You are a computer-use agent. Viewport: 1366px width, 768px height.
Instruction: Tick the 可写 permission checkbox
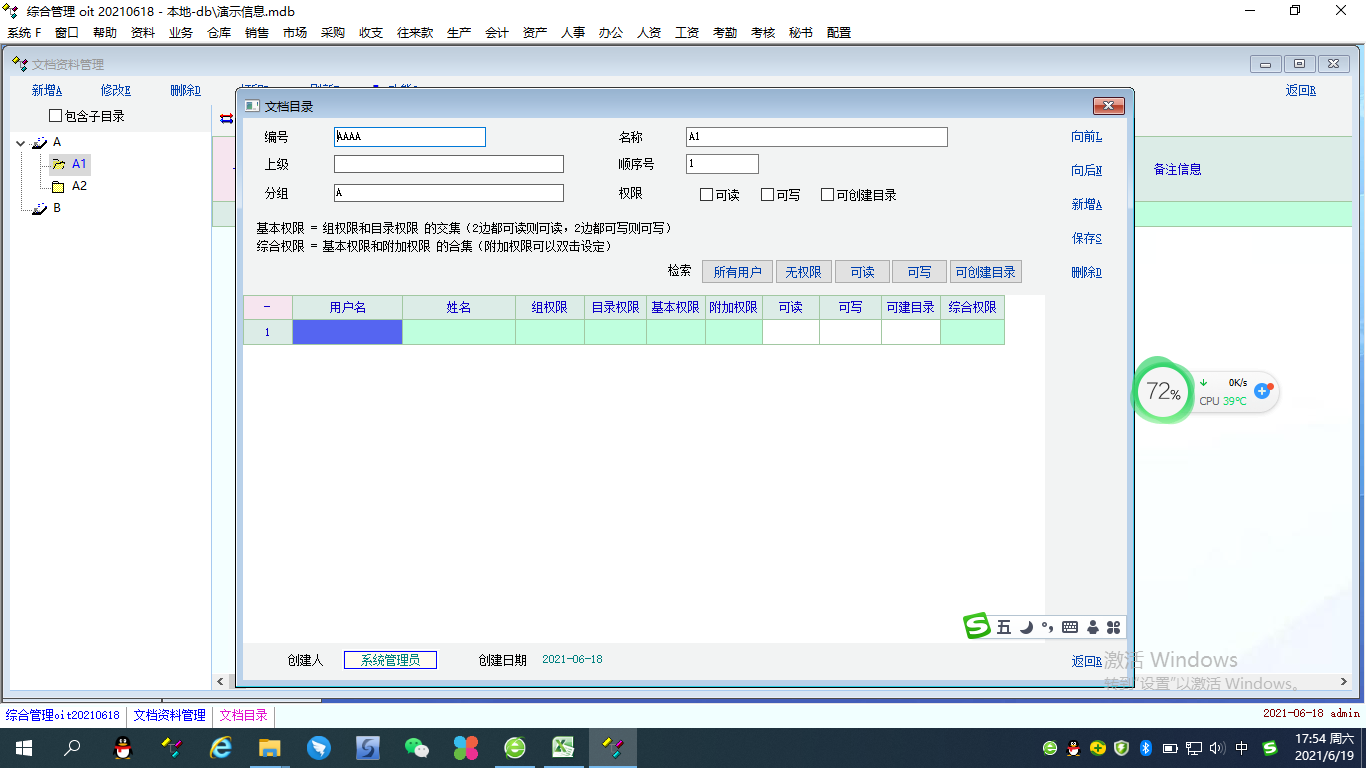(768, 195)
